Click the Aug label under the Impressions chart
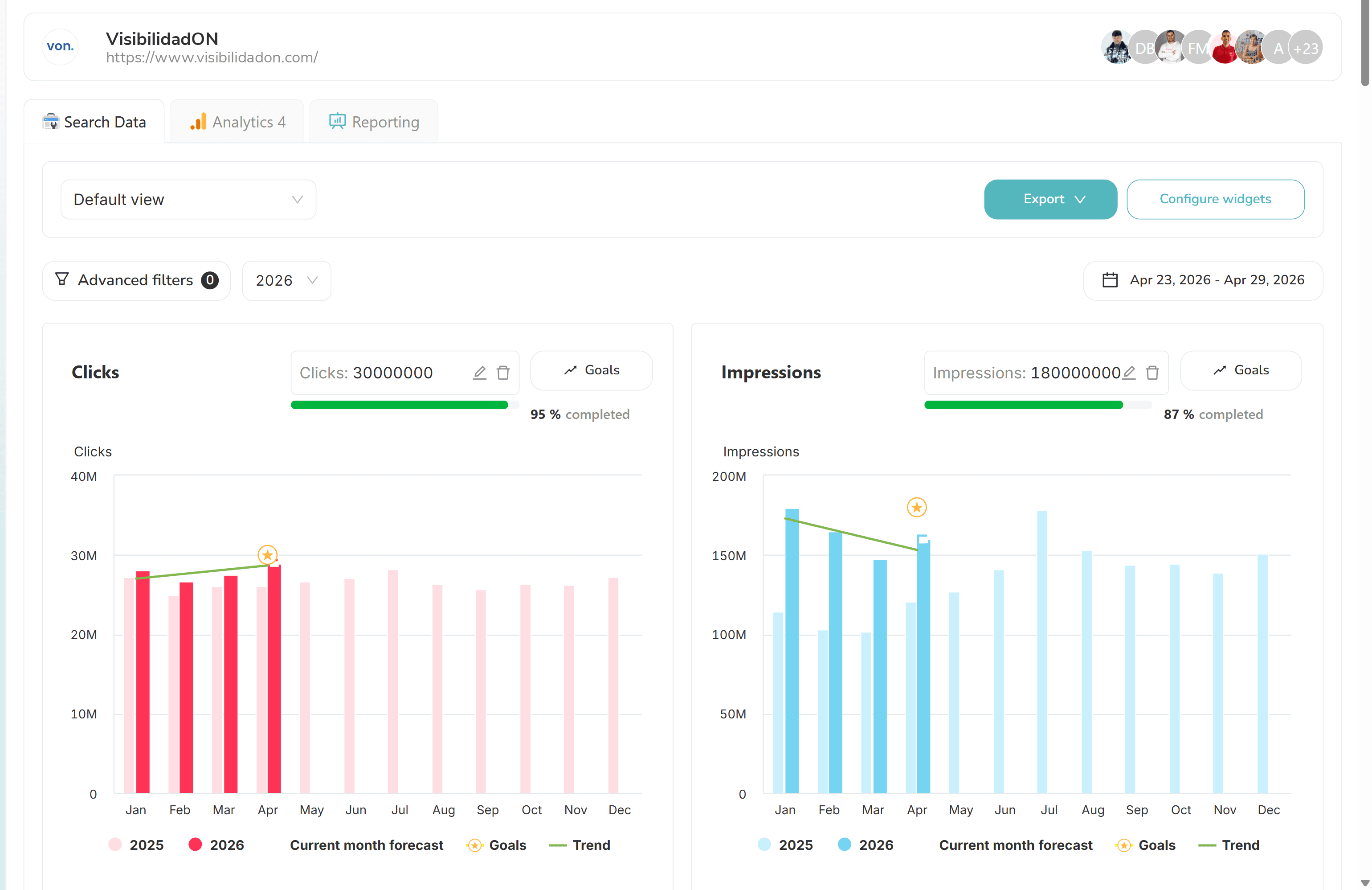 (1093, 810)
